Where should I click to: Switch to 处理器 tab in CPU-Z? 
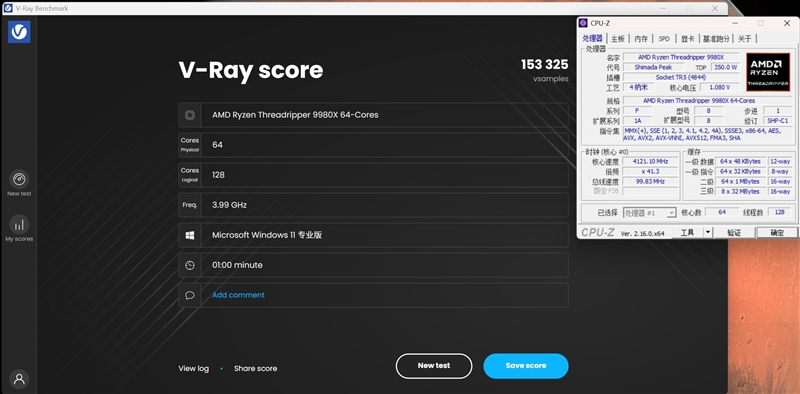click(x=592, y=39)
